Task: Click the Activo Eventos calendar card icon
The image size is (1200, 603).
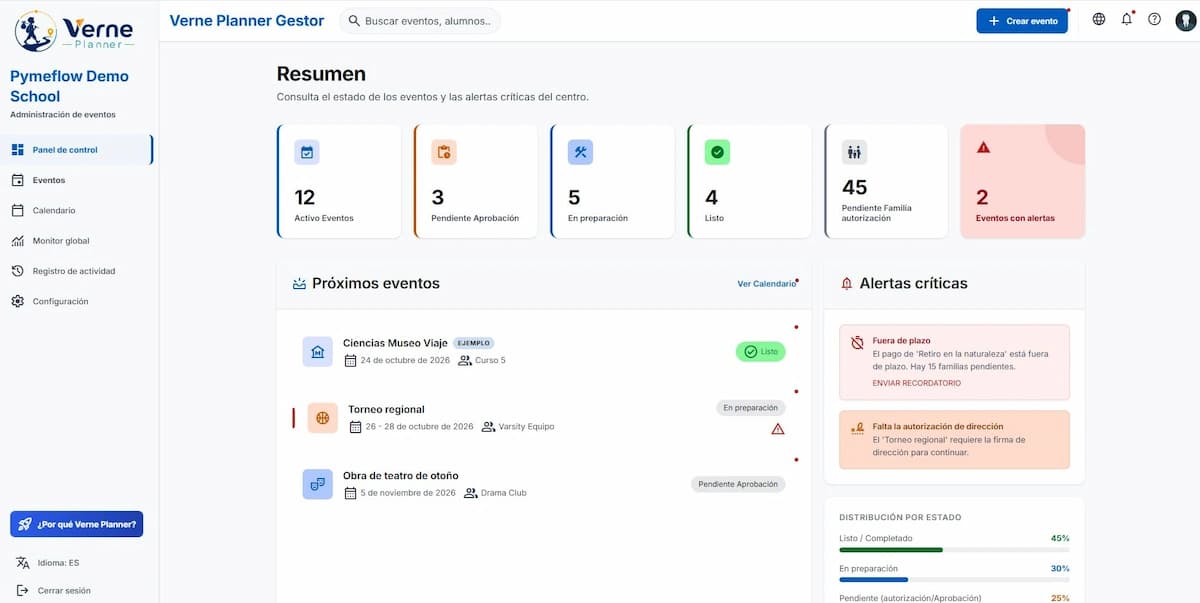Action: (x=307, y=152)
